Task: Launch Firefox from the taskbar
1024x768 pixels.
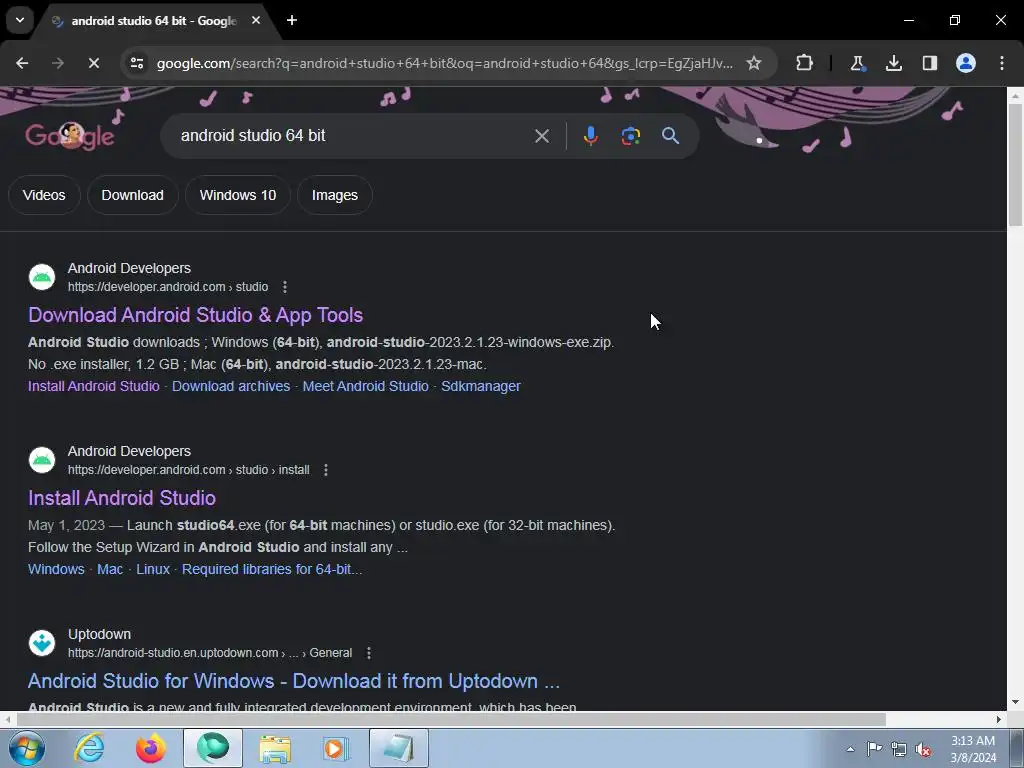Action: coord(151,748)
